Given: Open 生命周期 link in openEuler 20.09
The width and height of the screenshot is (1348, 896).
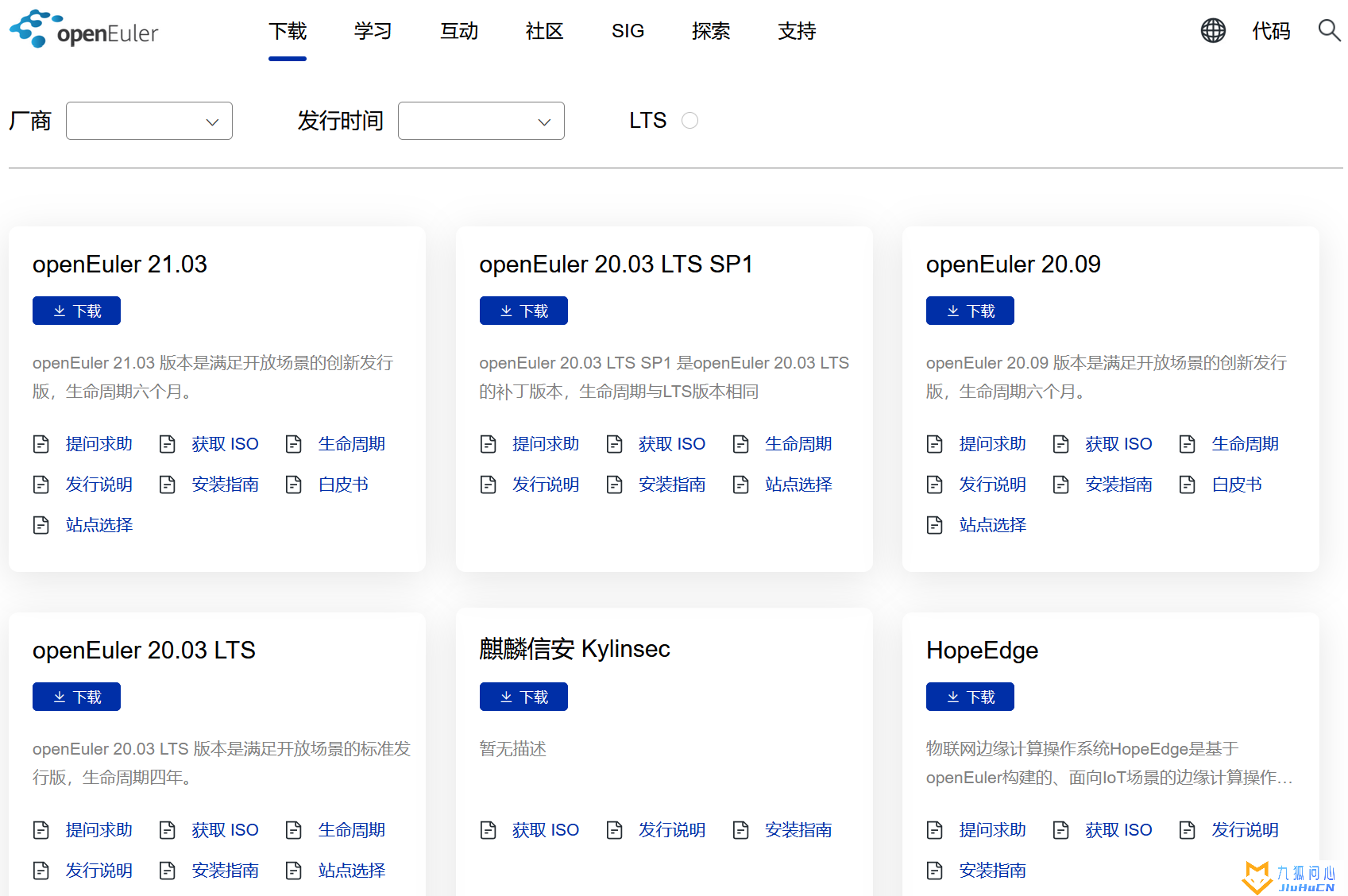Looking at the screenshot, I should 1246,444.
